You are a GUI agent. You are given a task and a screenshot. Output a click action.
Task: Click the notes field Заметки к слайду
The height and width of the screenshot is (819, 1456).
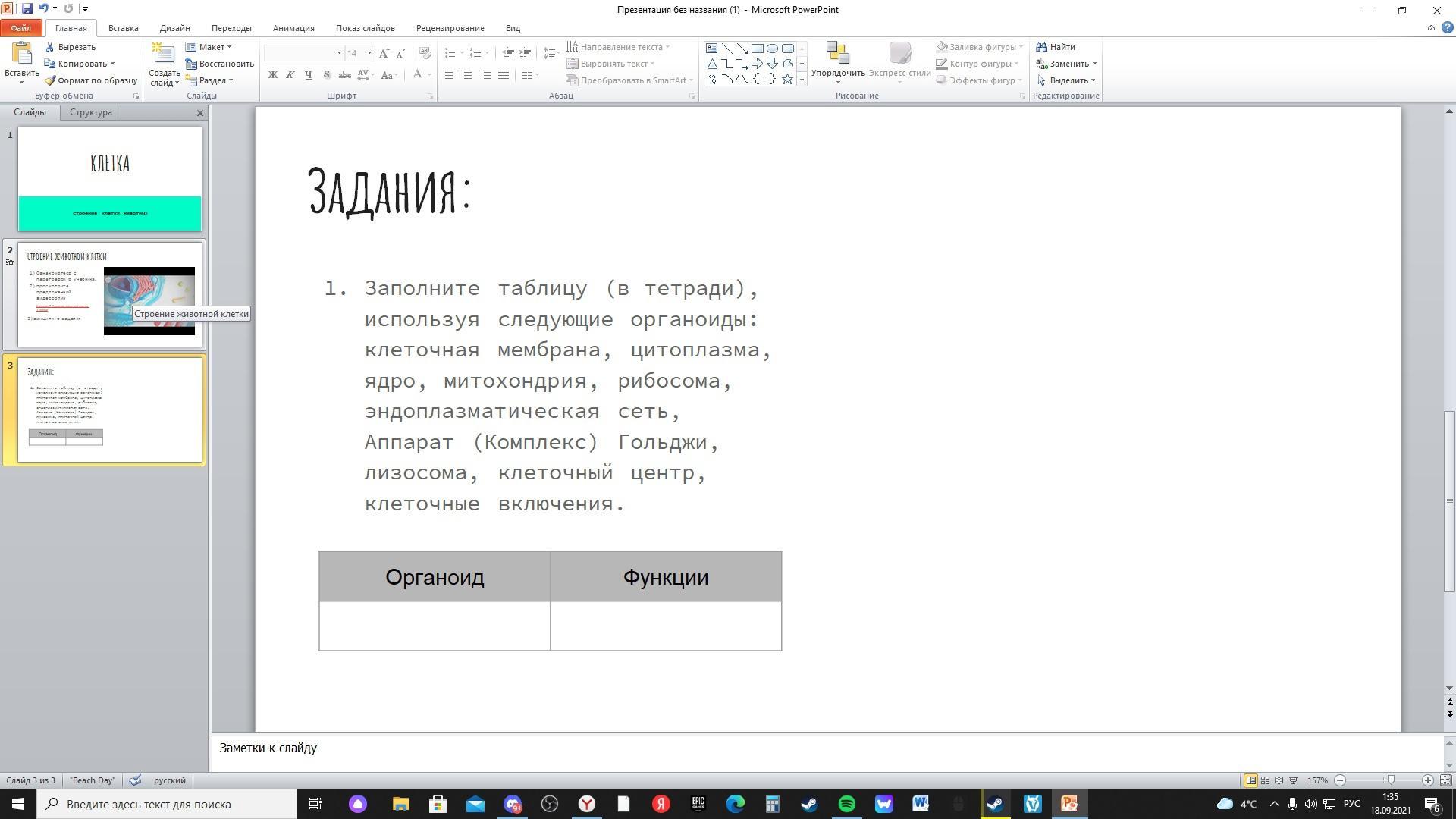(x=827, y=754)
